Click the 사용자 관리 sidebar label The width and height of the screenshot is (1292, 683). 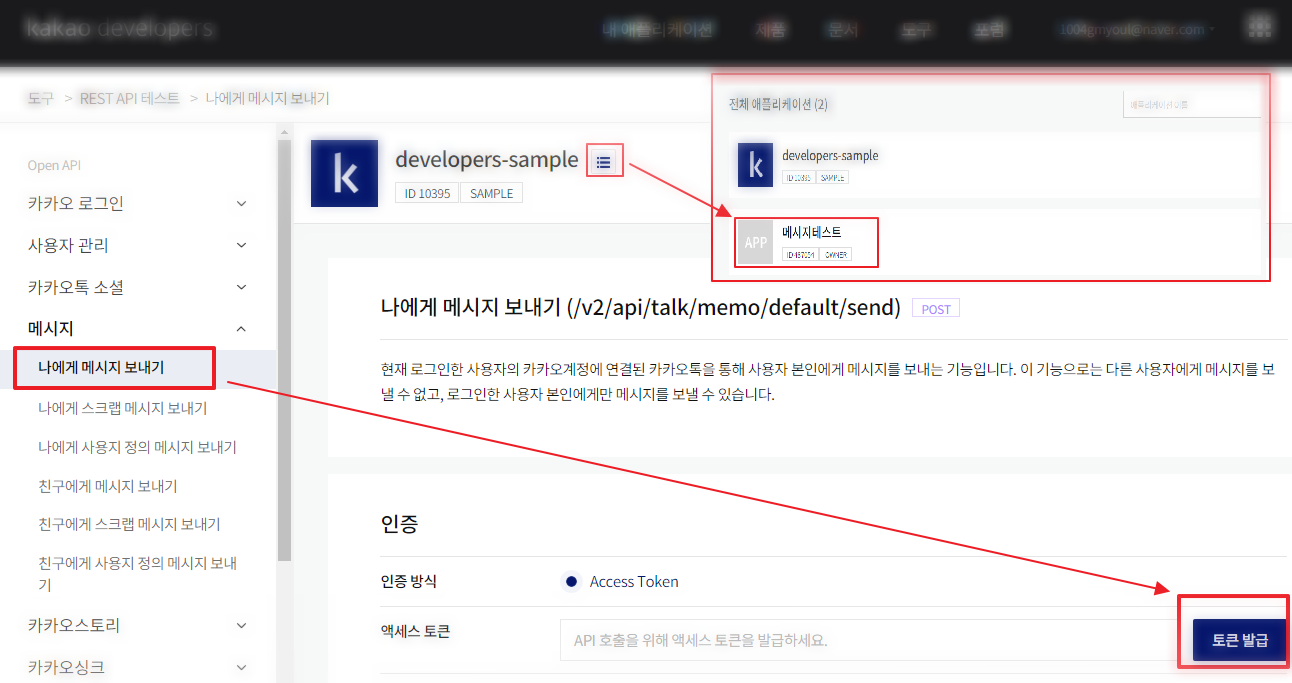click(x=68, y=245)
